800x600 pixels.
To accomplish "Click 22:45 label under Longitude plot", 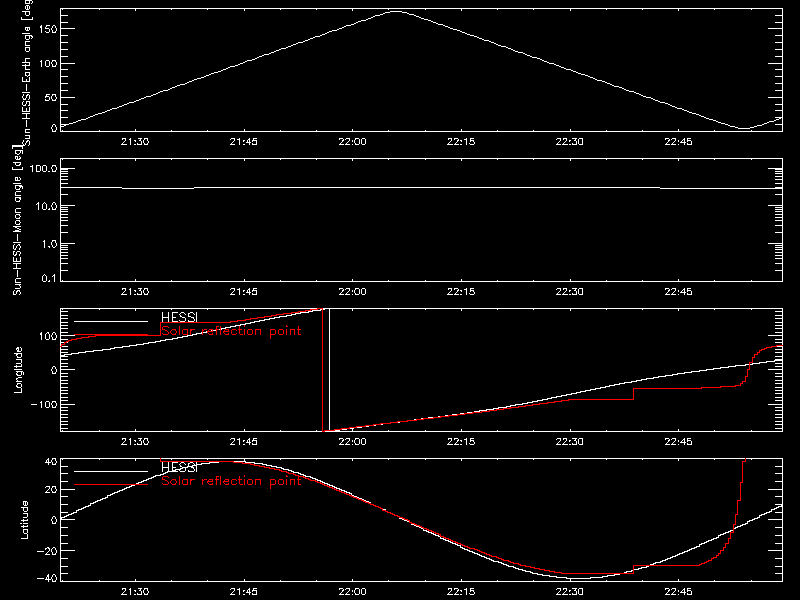I will (679, 442).
